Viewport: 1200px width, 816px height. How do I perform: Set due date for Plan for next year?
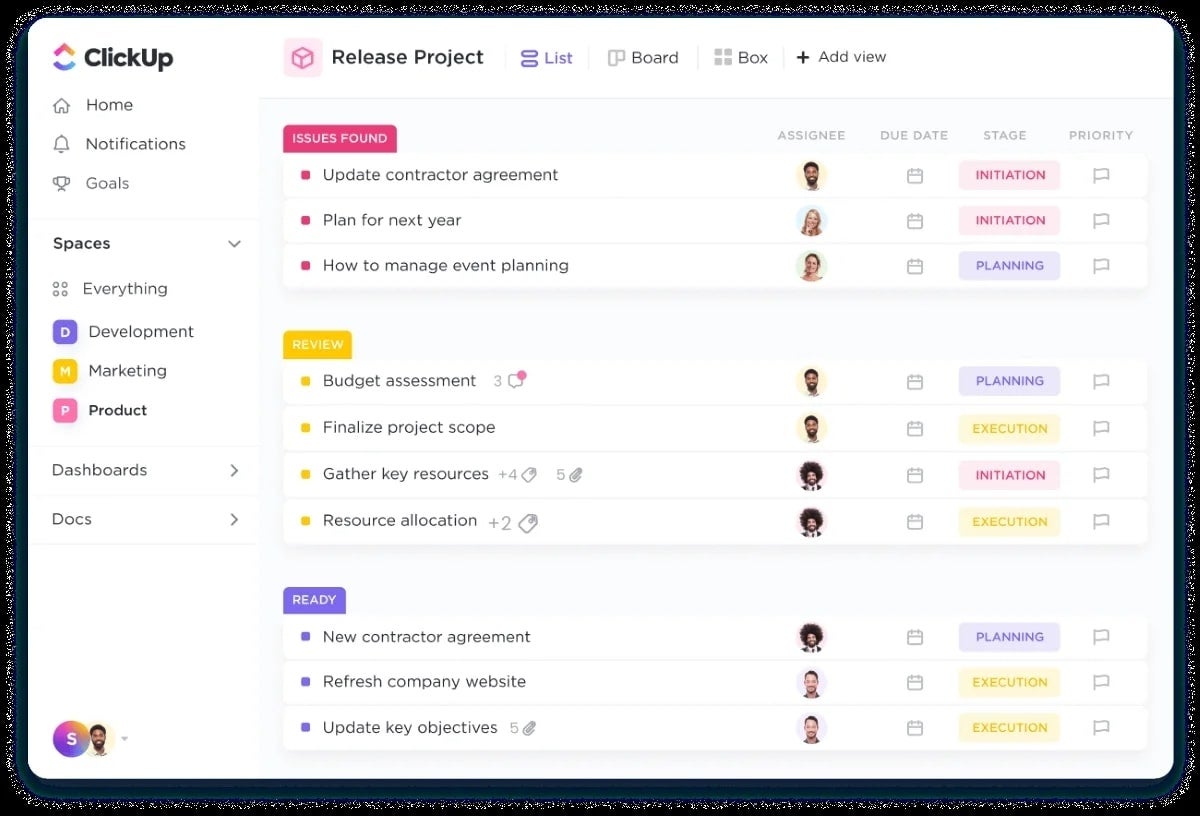pos(914,221)
